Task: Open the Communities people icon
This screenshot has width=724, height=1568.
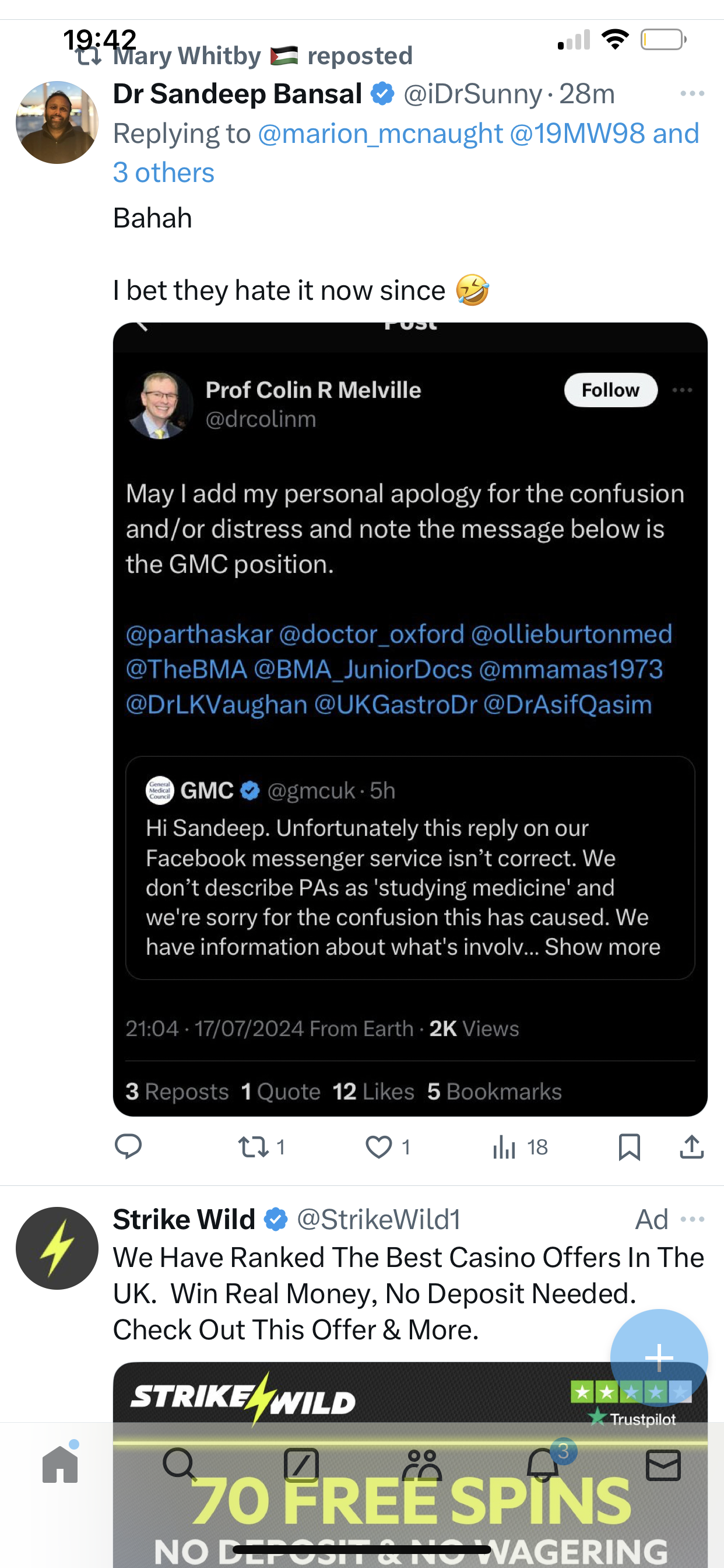Action: [x=421, y=1465]
